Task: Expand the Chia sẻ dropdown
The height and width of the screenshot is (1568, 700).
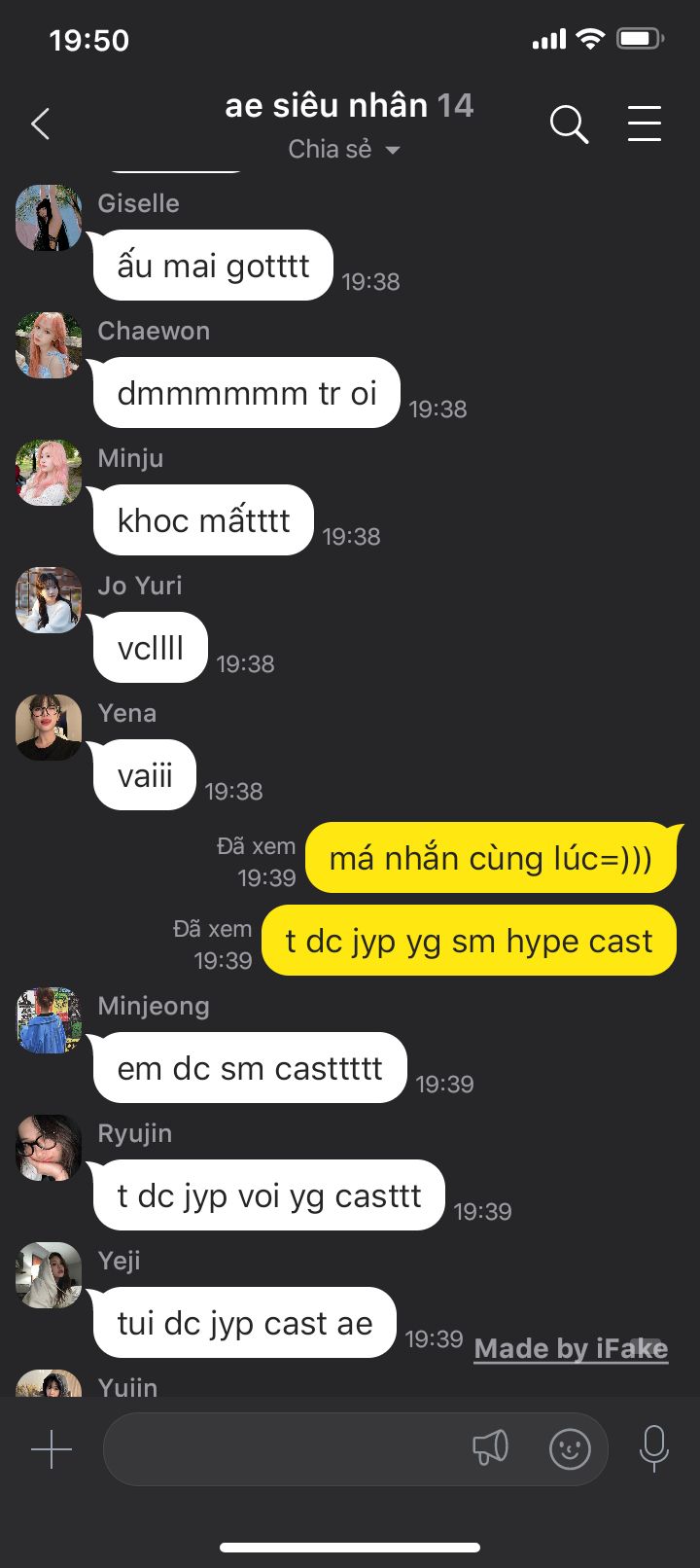Action: 344,149
